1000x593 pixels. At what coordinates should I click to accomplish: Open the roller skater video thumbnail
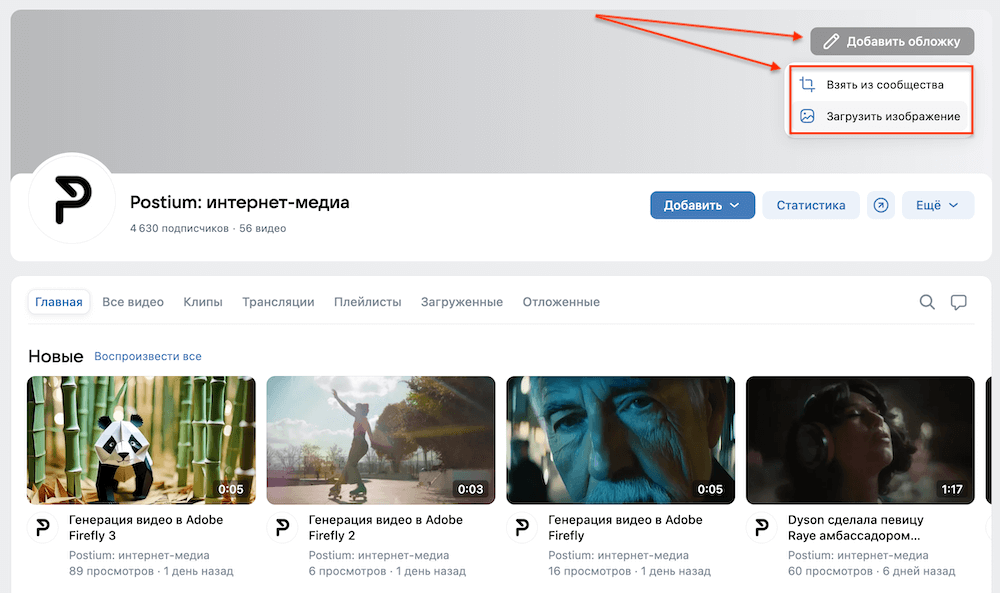point(381,440)
